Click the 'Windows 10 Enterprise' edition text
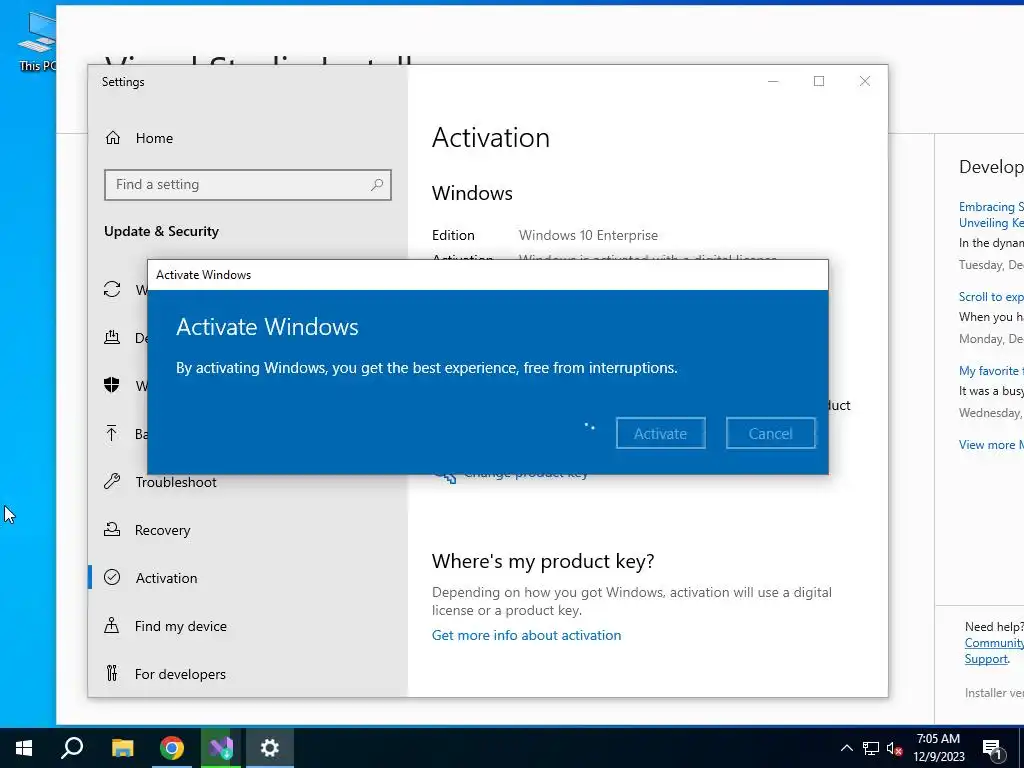 588,235
